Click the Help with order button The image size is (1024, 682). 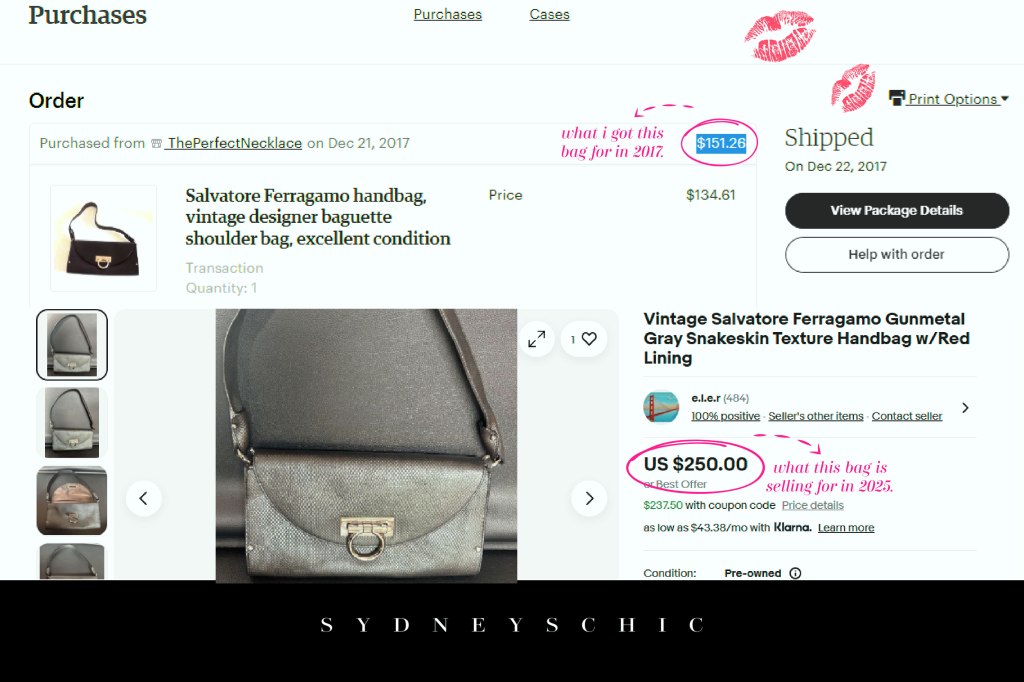(897, 254)
